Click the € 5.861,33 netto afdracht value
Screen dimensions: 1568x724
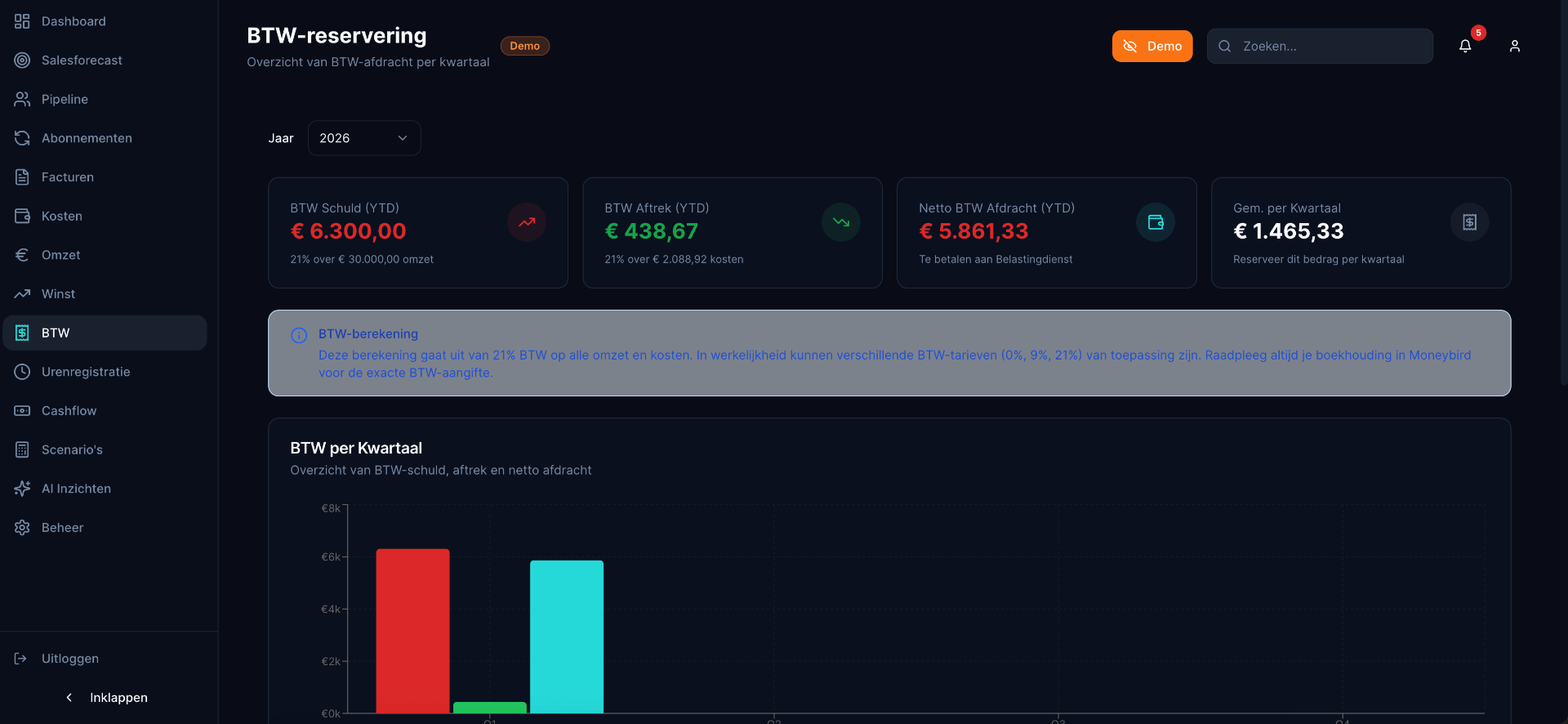point(973,231)
